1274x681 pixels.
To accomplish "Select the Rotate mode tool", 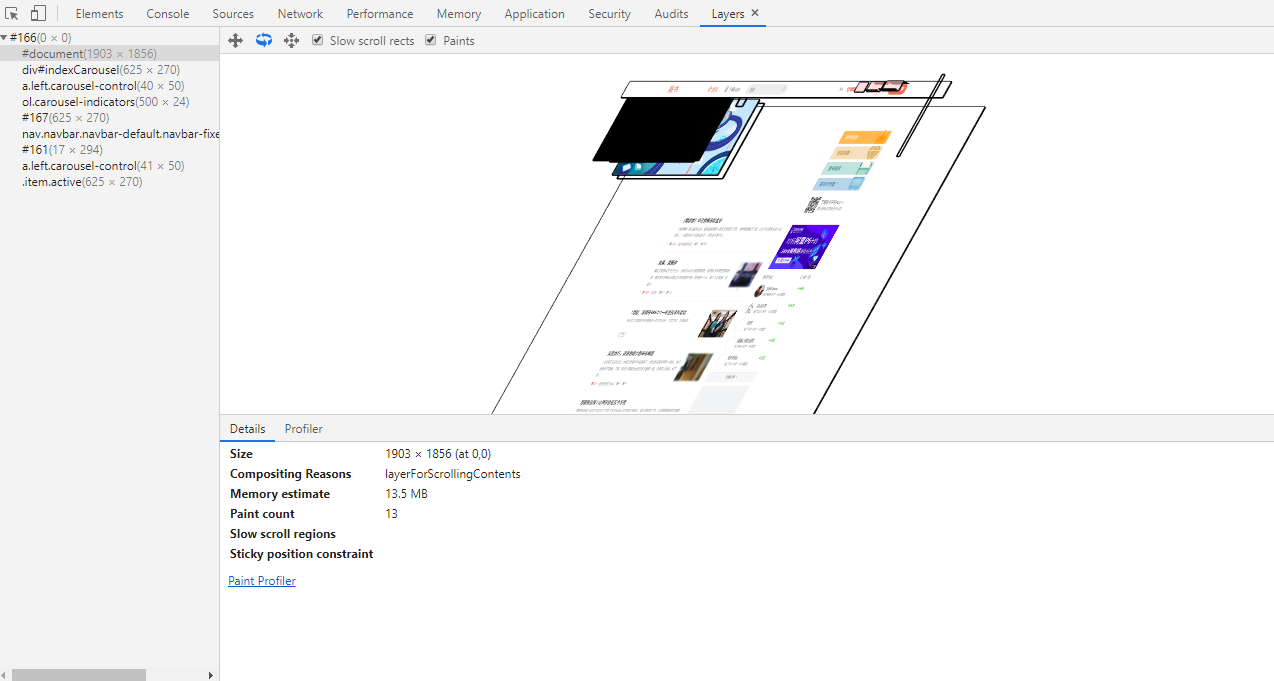I will 264,40.
